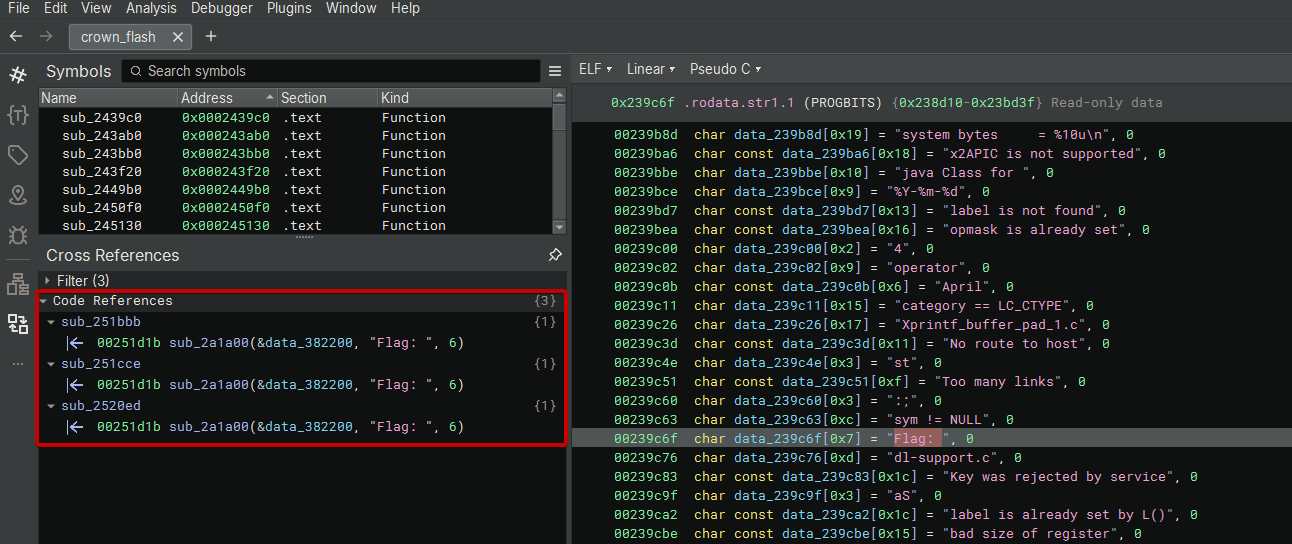Open the Pseudo C language dropdown
This screenshot has width=1292, height=544.
click(725, 69)
